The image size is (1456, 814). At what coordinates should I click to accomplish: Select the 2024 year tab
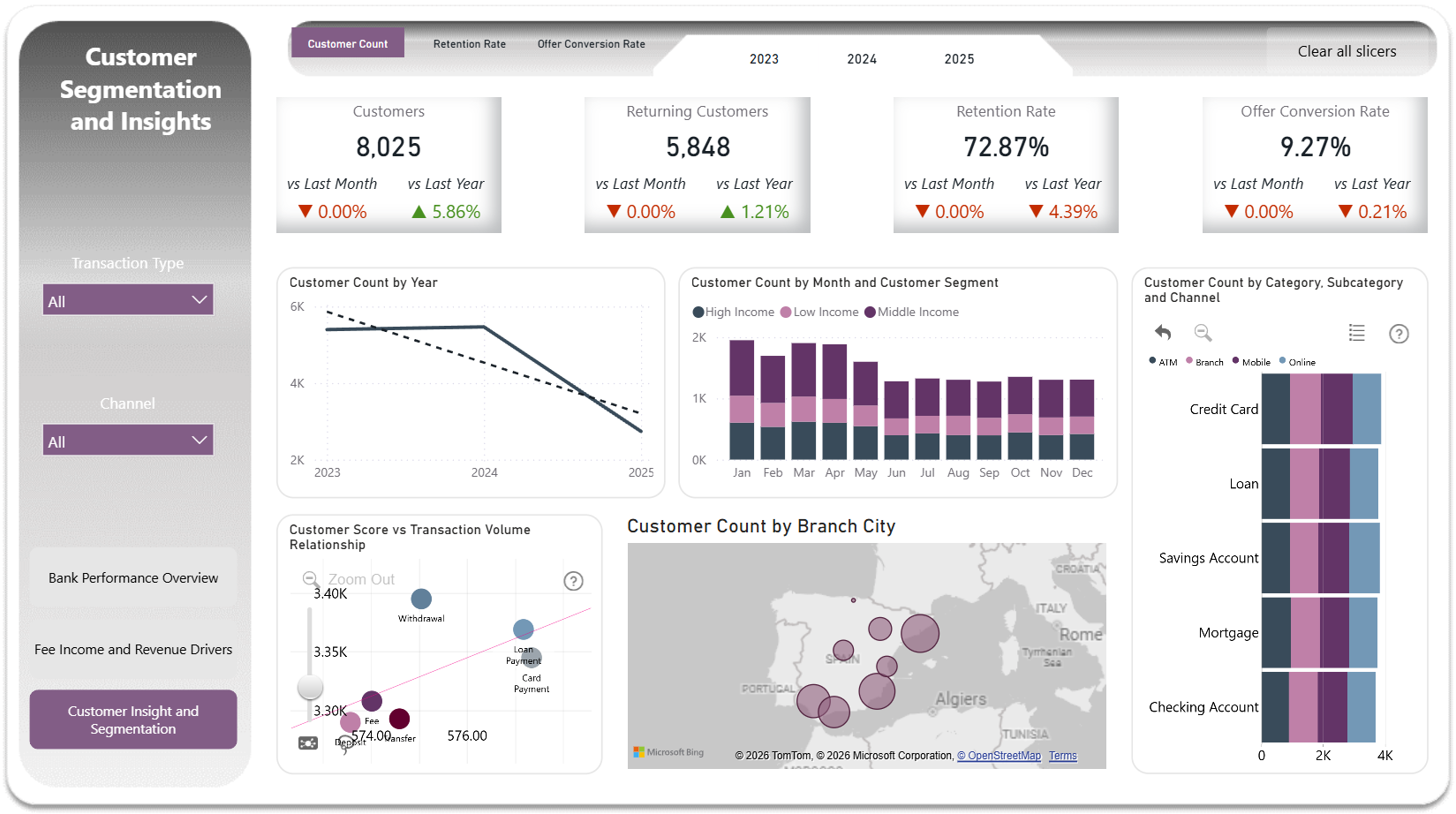click(862, 59)
